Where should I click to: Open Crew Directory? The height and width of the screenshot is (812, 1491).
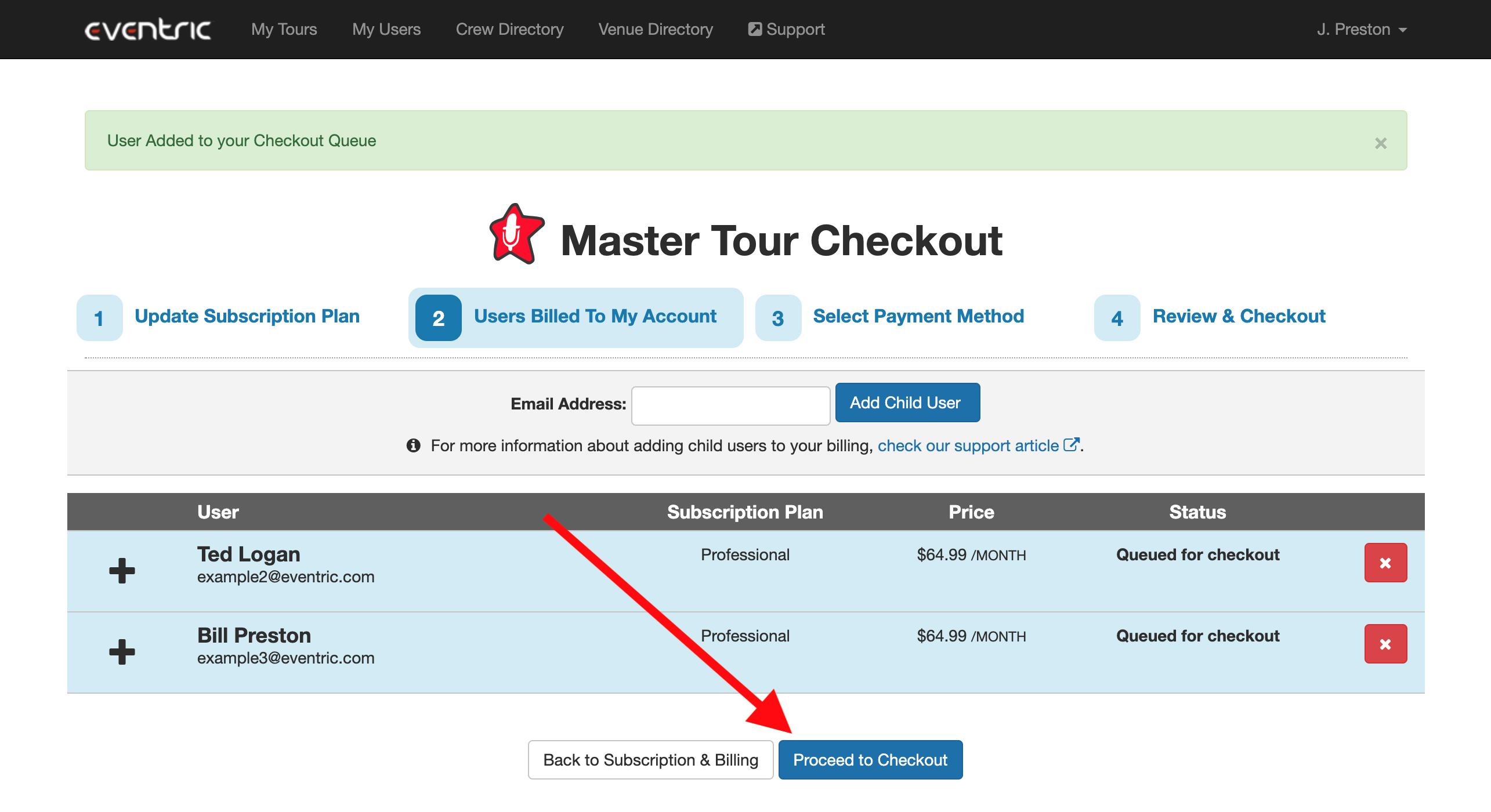tap(509, 30)
